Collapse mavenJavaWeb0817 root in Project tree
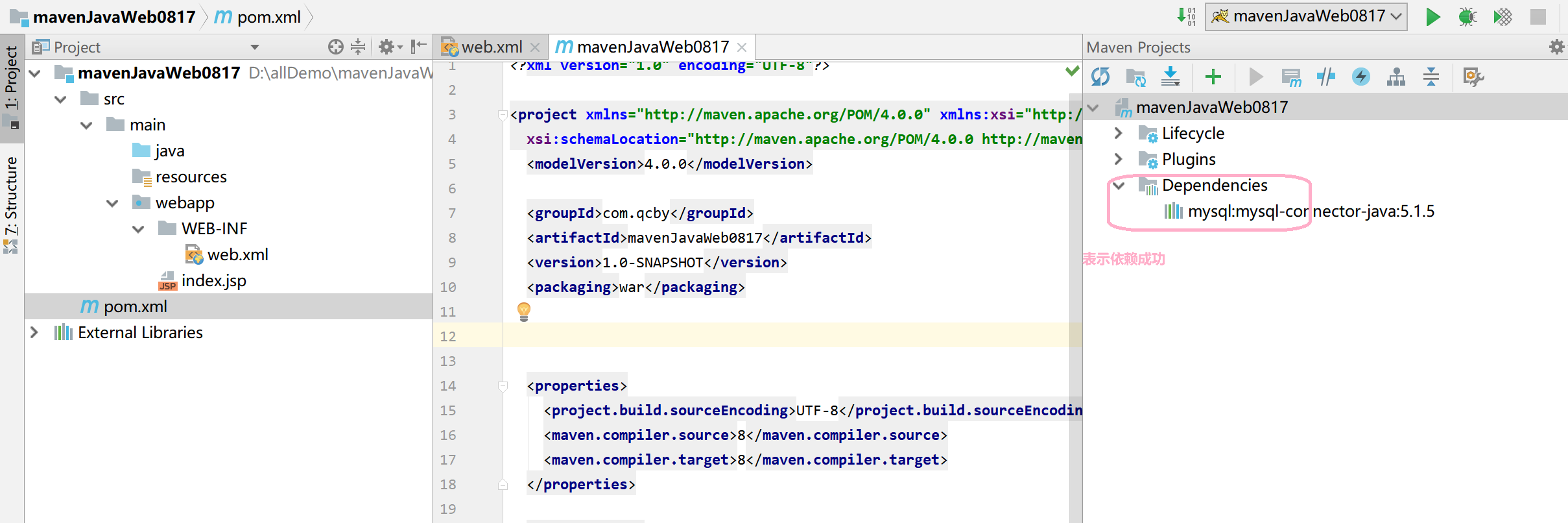Image resolution: width=1568 pixels, height=523 pixels. [35, 73]
